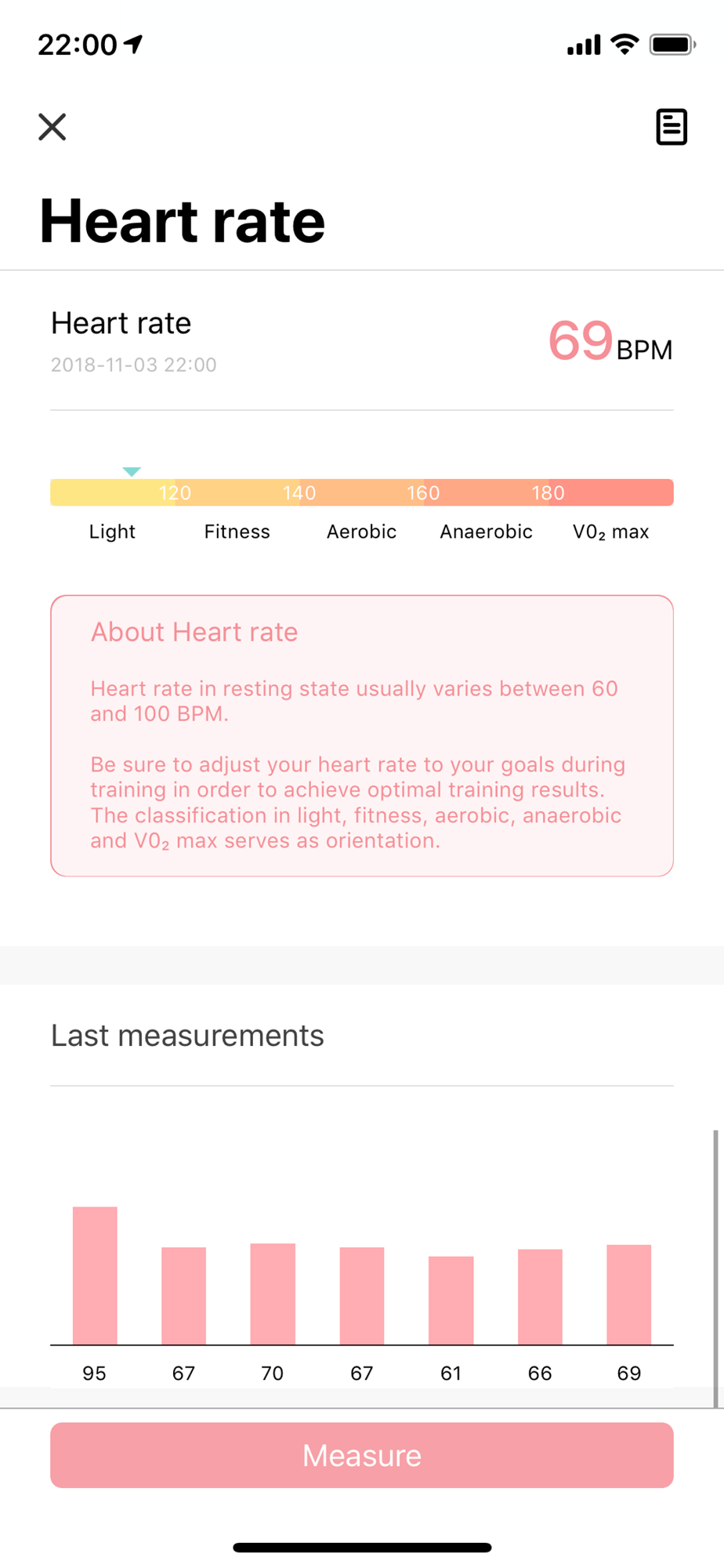
Task: Tap the 95 BPM measurement bar
Action: pyautogui.click(x=95, y=1276)
